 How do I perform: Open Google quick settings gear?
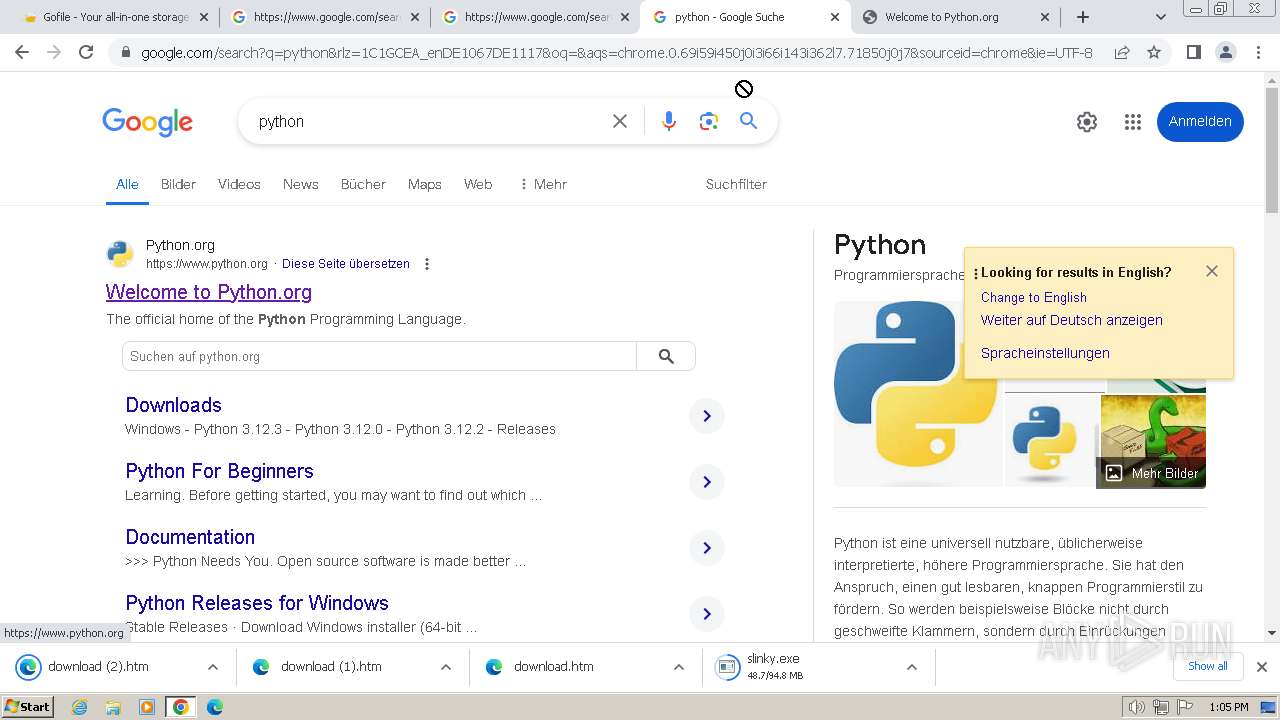[x=1087, y=122]
